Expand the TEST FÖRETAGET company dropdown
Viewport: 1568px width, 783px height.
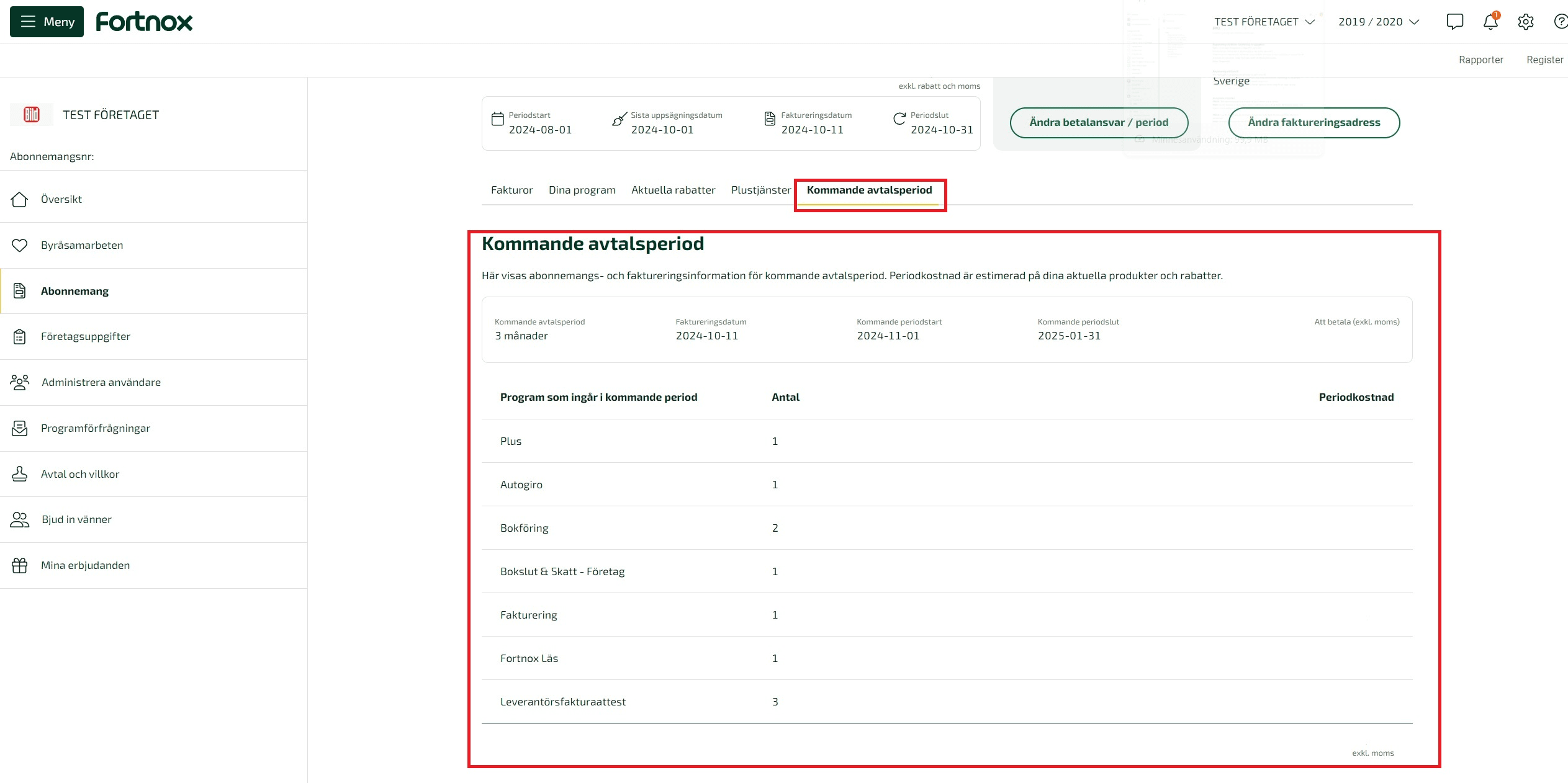[1264, 22]
